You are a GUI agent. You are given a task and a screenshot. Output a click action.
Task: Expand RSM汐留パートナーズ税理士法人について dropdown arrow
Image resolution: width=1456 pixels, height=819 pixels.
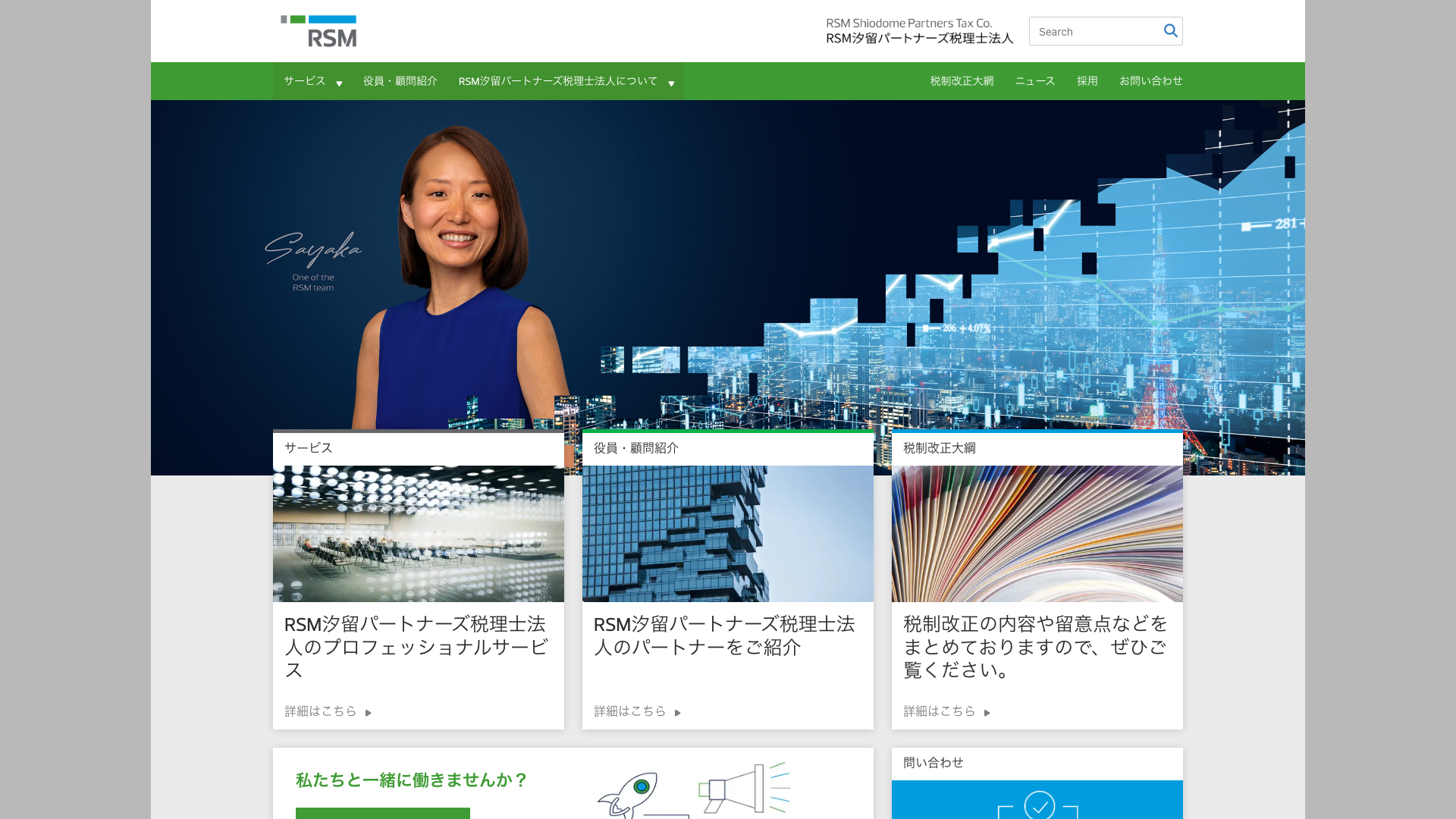click(x=671, y=83)
